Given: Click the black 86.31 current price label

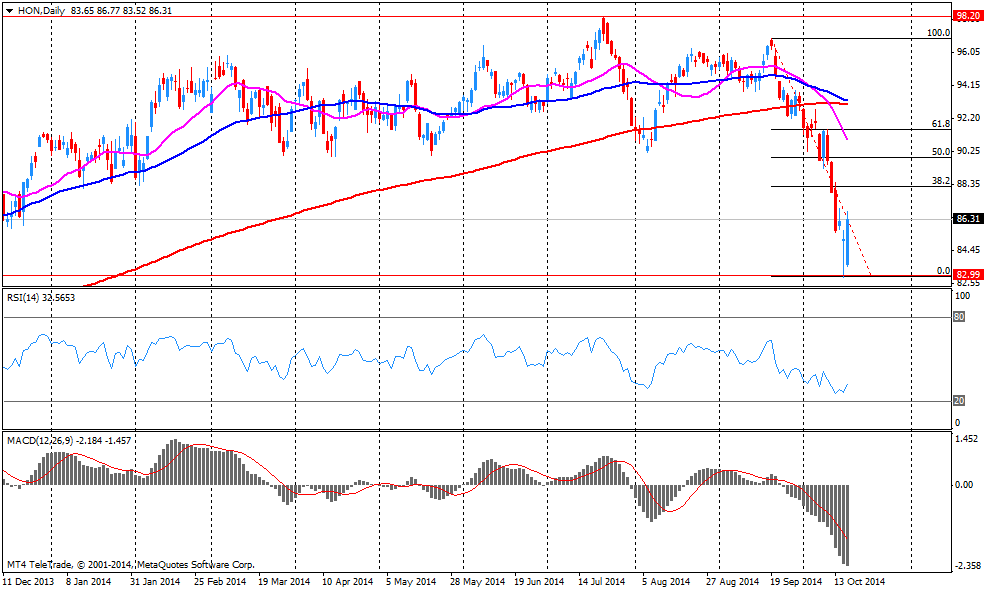Looking at the screenshot, I should coord(967,218).
